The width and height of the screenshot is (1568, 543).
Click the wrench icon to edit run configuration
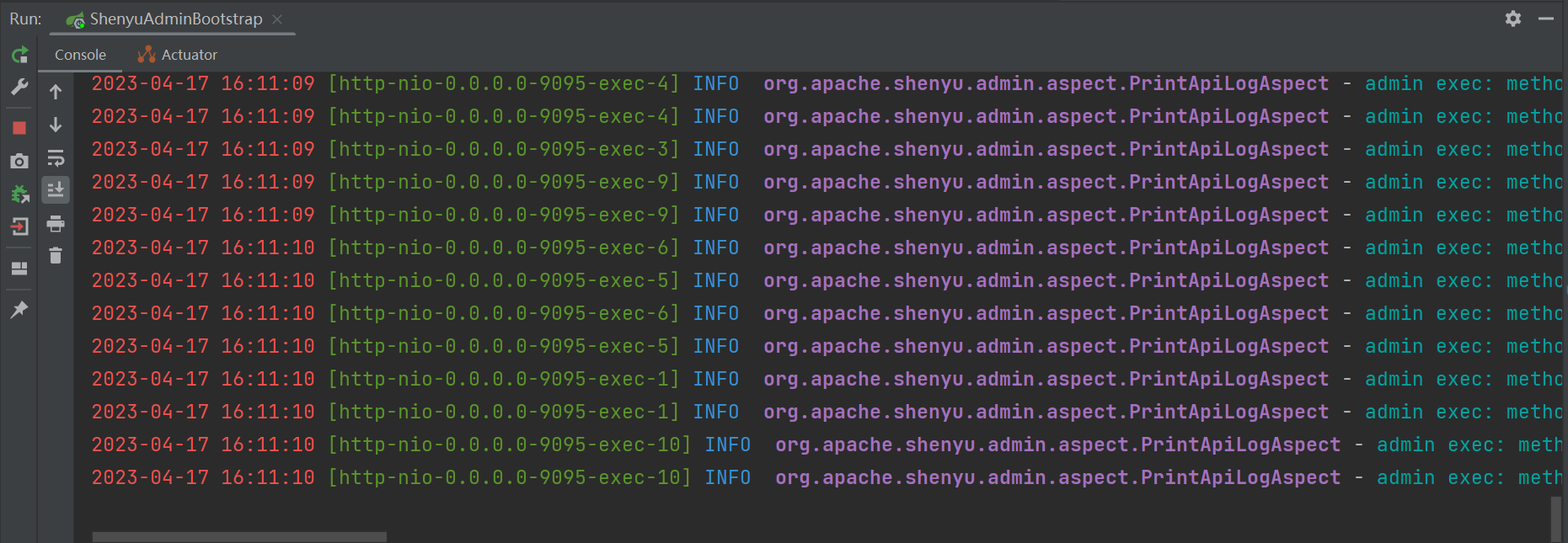pos(19,88)
